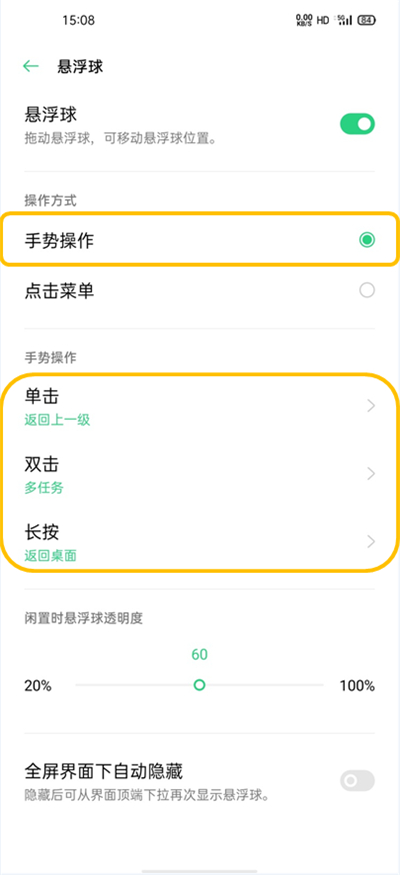
Task: Open the 双击 gesture setting
Action: 200,475
